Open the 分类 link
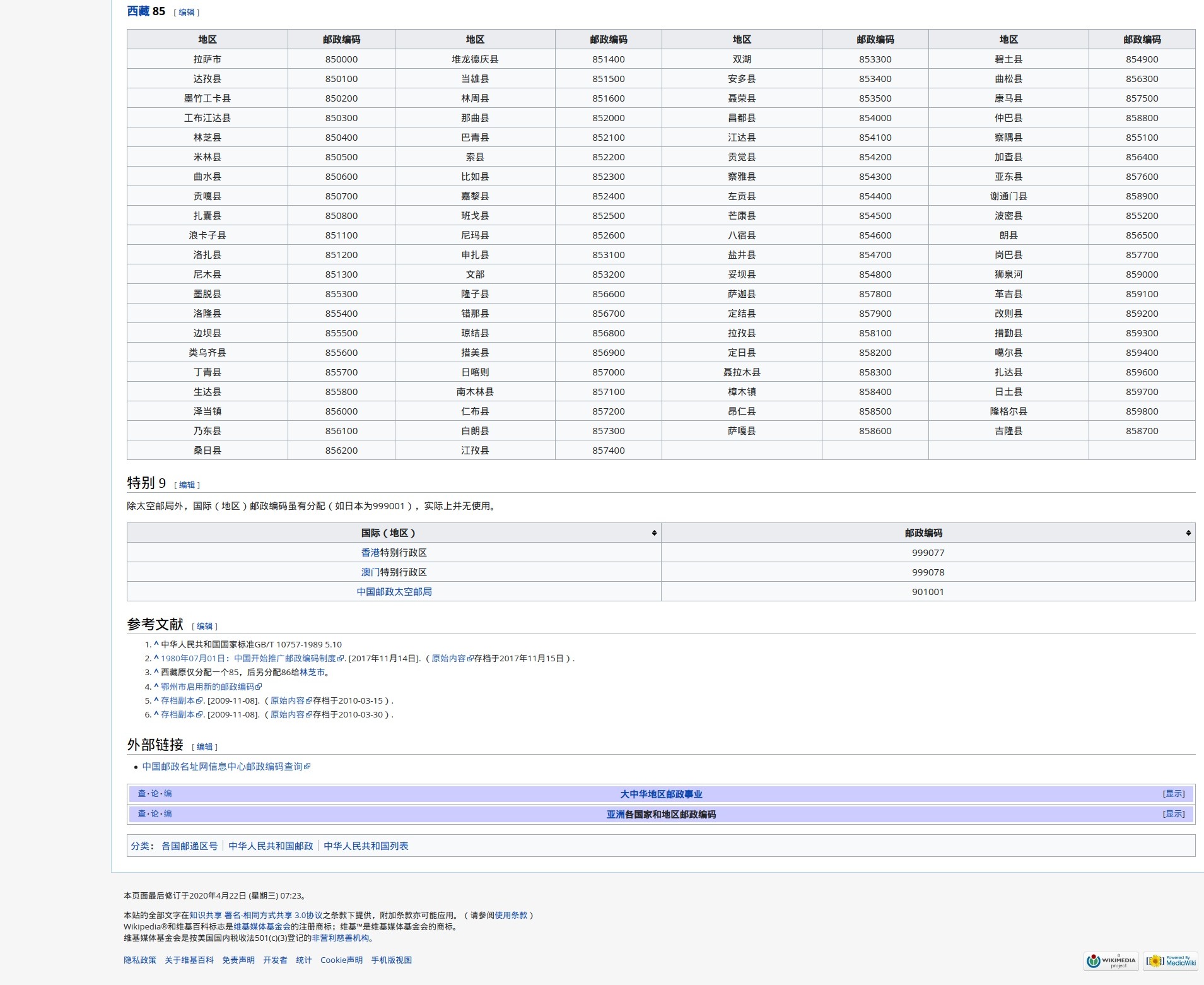Viewport: 1204px width, 985px height. [140, 846]
